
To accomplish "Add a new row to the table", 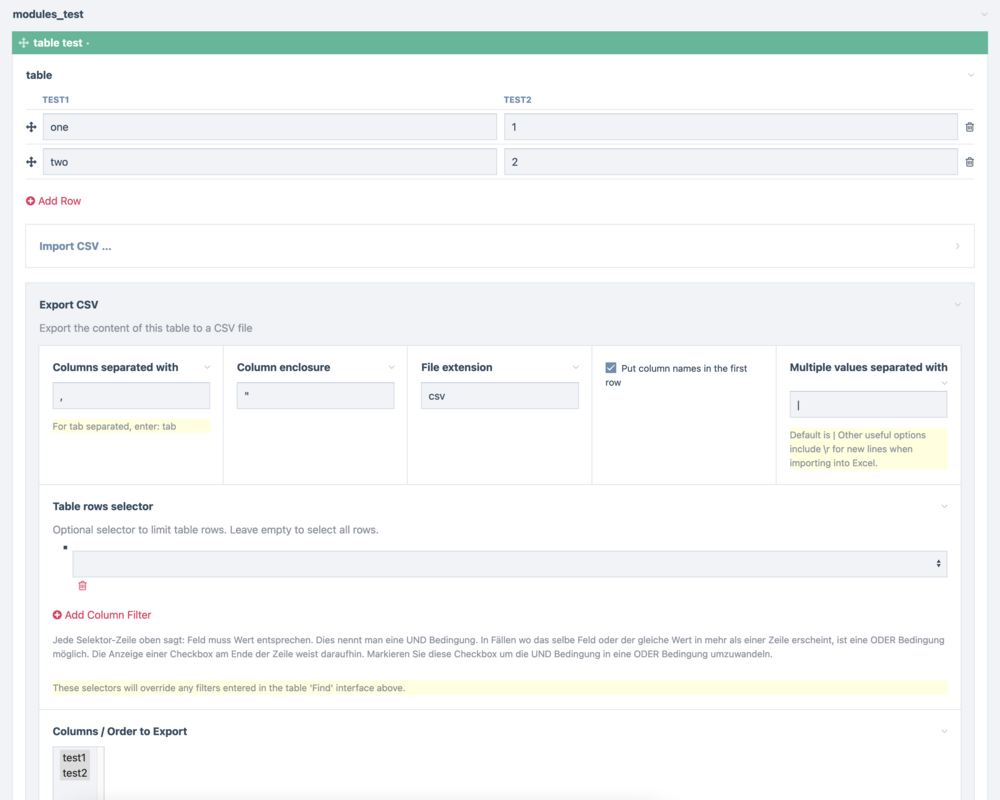I will point(54,201).
